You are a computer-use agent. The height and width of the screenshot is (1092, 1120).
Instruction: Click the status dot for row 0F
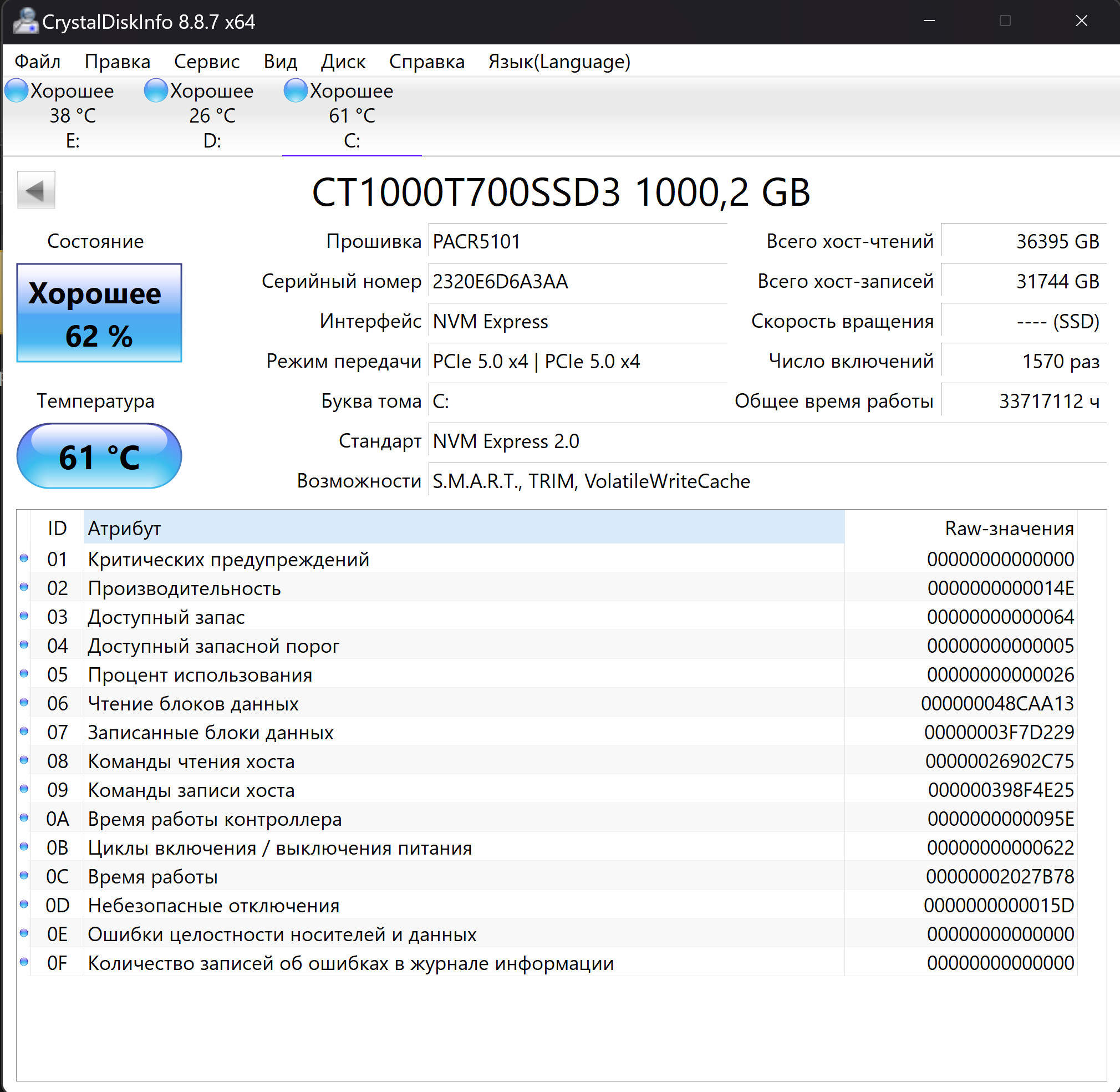coord(24,962)
